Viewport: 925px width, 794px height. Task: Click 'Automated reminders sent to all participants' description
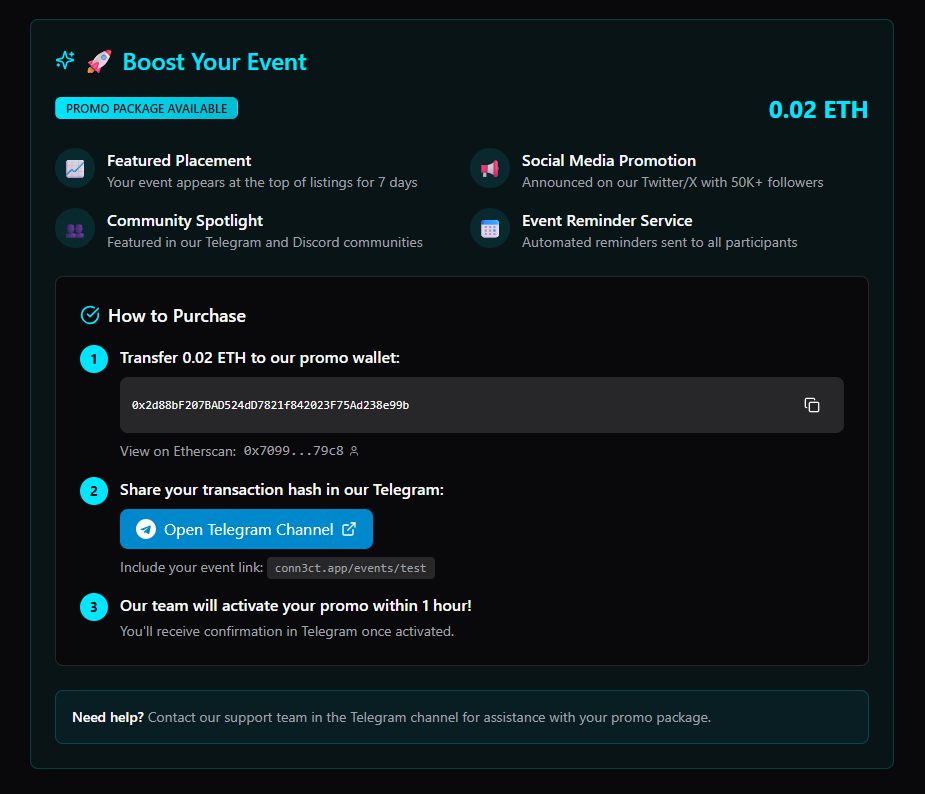(660, 242)
